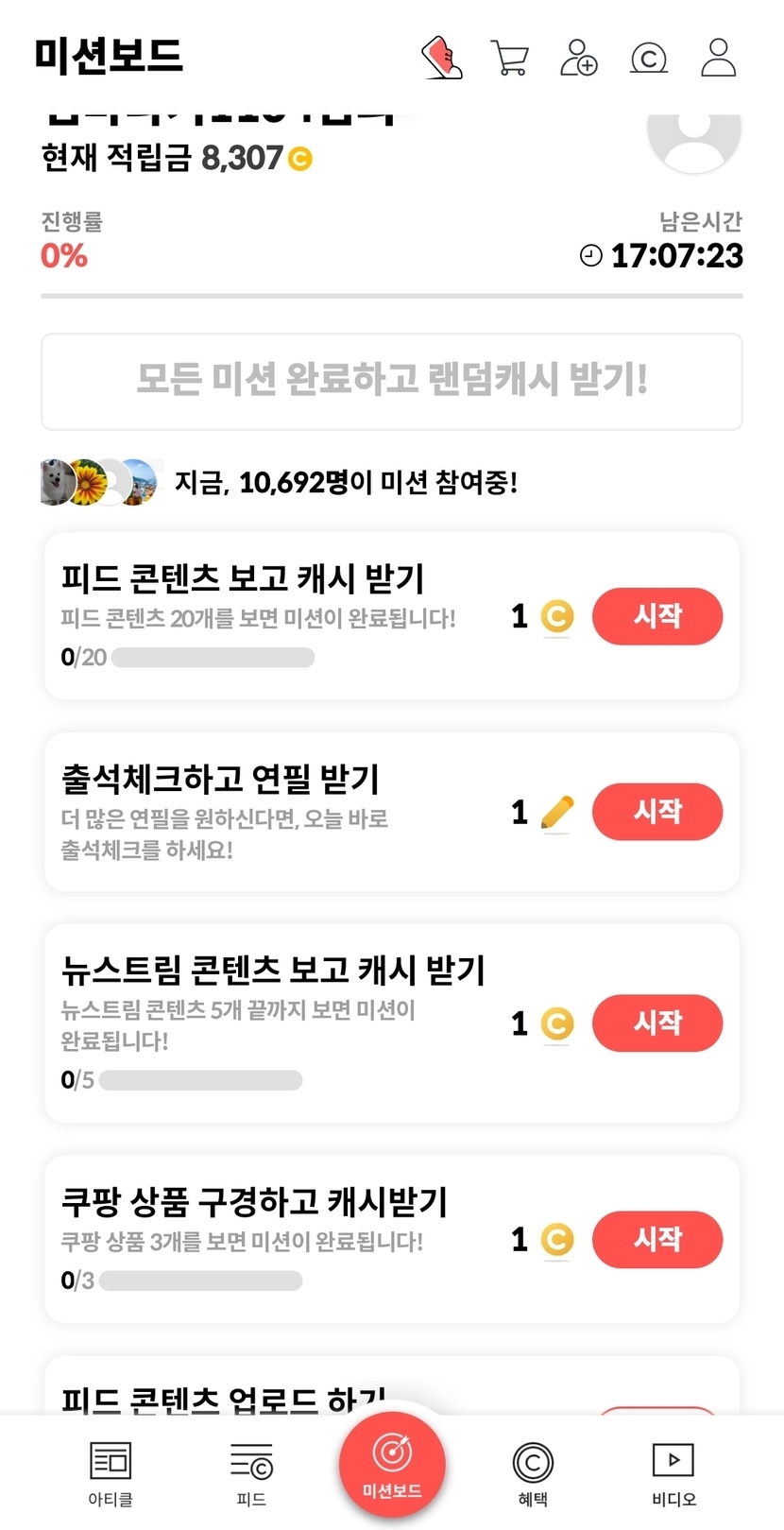Open the 혜택 benefits tab

533,1473
